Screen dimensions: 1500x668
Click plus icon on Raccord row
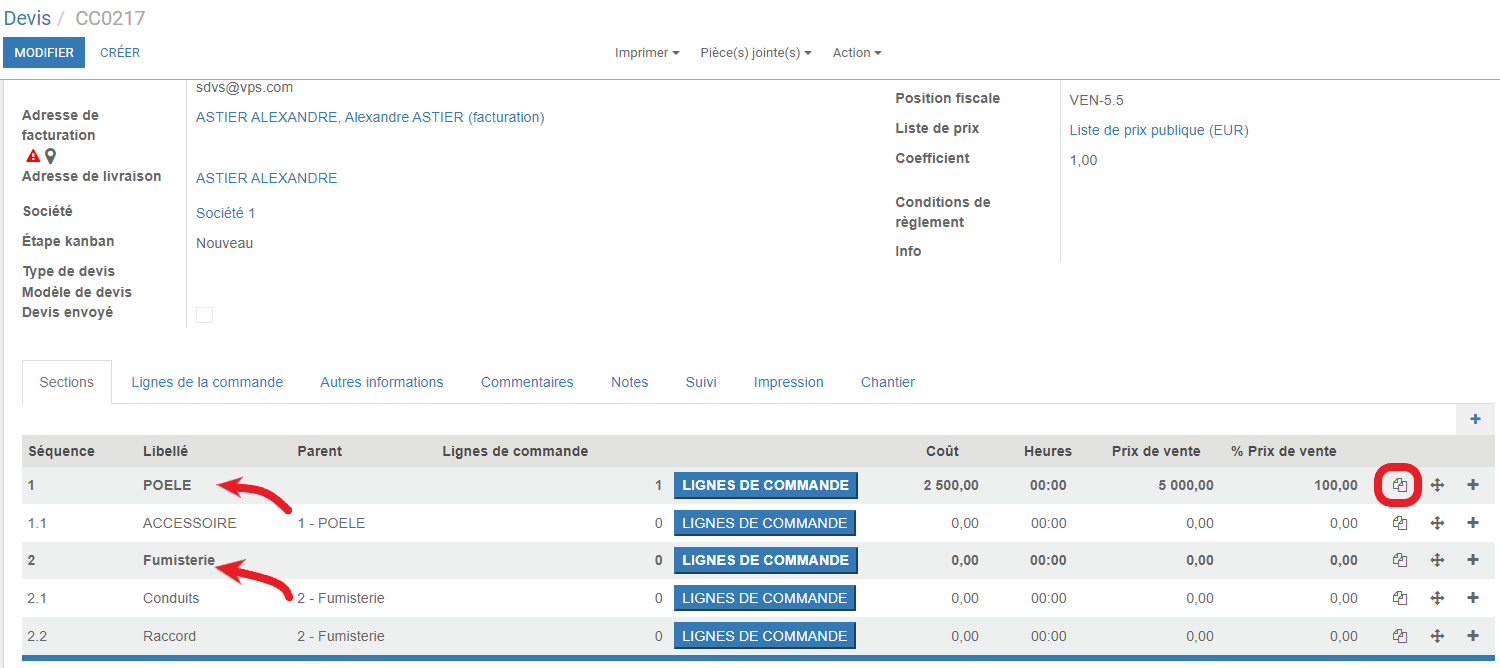(x=1473, y=636)
